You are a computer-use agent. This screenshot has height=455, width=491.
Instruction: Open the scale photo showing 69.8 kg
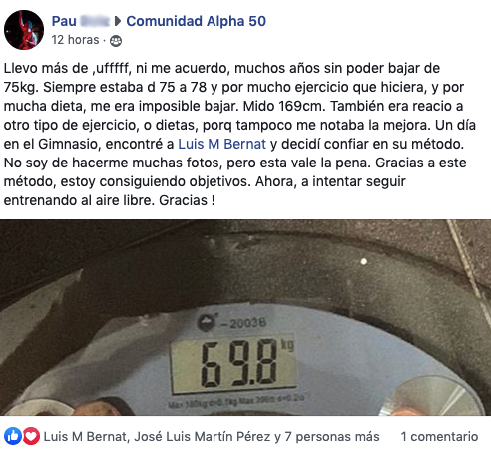245,317
